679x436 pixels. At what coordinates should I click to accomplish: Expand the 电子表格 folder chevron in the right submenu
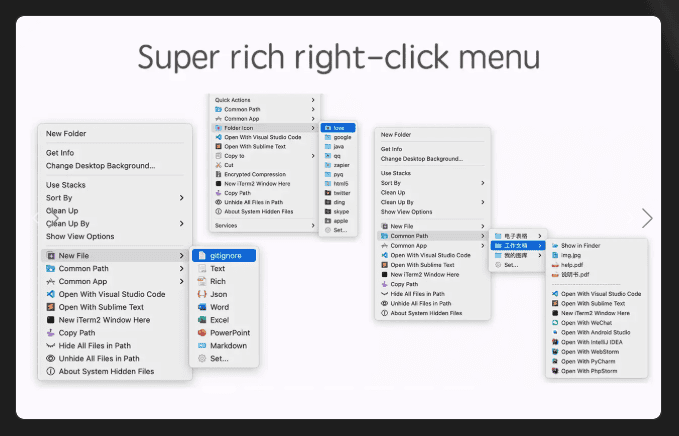pos(540,236)
